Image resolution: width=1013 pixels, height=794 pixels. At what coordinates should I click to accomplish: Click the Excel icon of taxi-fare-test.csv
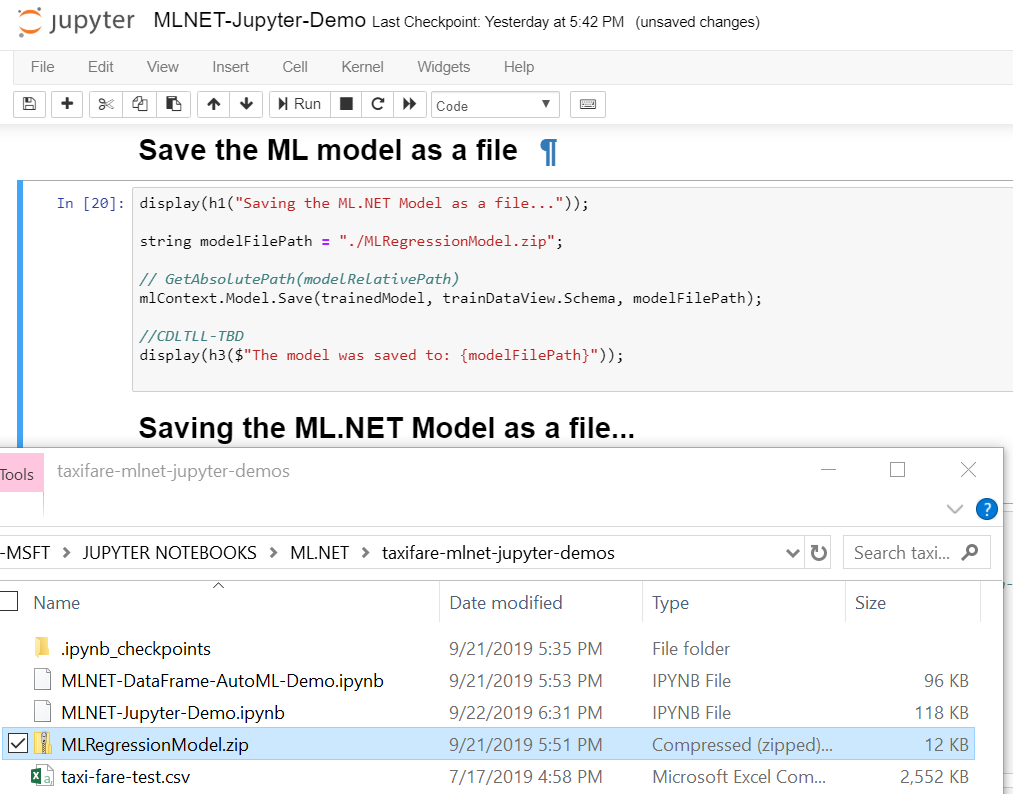tap(43, 776)
